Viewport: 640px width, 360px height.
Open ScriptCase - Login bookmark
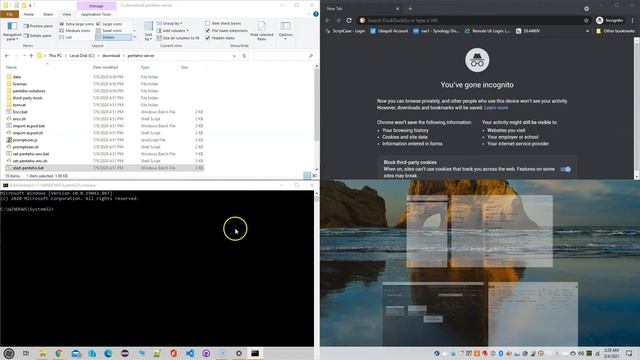point(345,31)
